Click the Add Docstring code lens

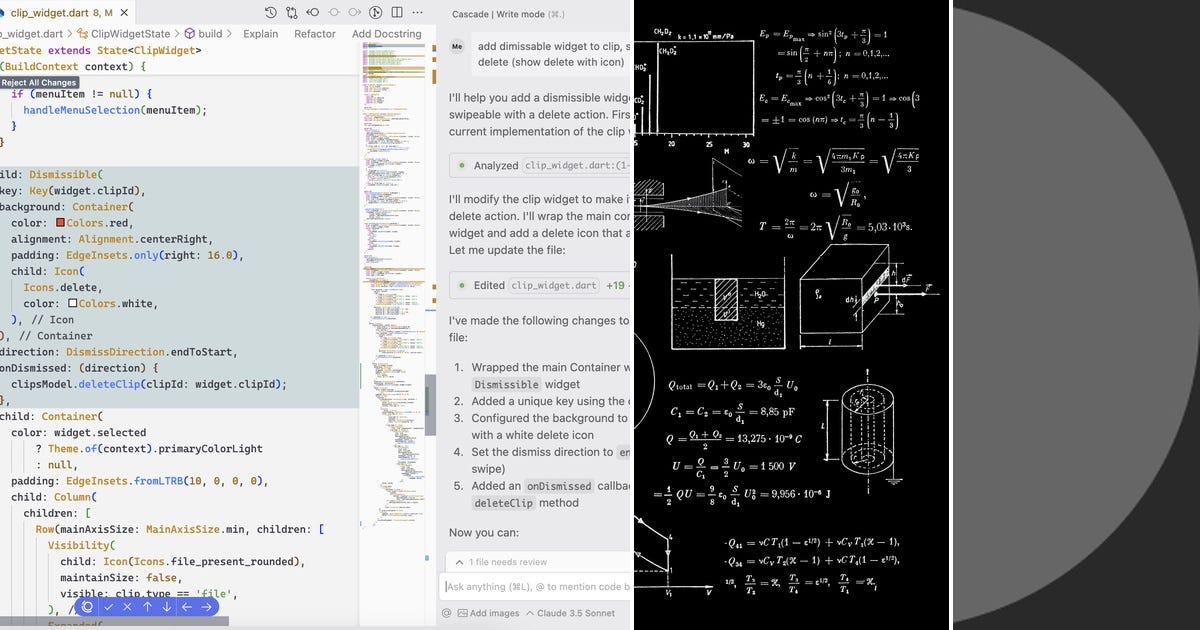click(385, 33)
